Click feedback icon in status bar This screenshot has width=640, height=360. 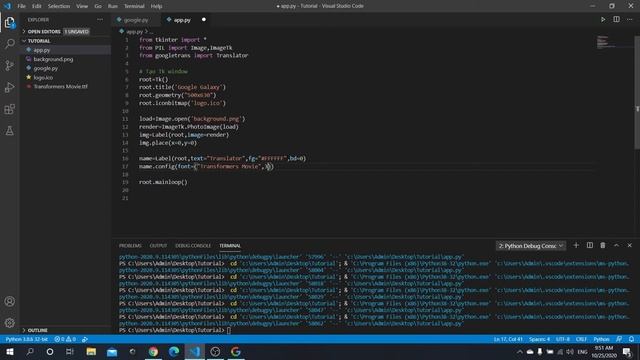pos(619,339)
